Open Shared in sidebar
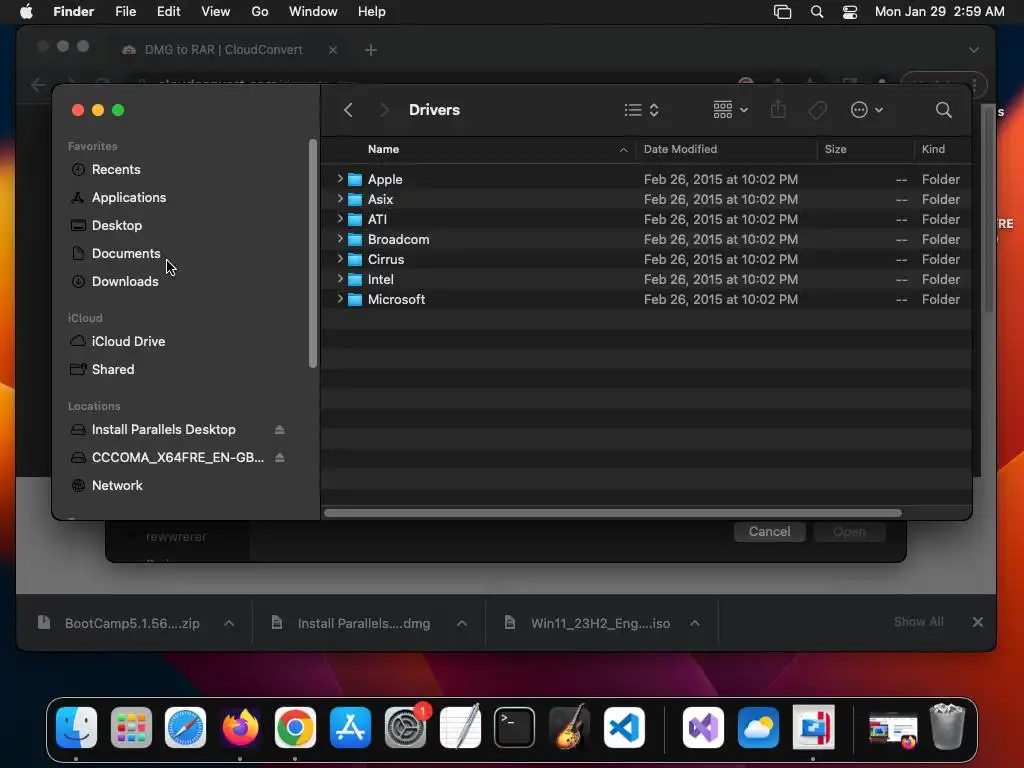This screenshot has height=768, width=1024. (113, 369)
